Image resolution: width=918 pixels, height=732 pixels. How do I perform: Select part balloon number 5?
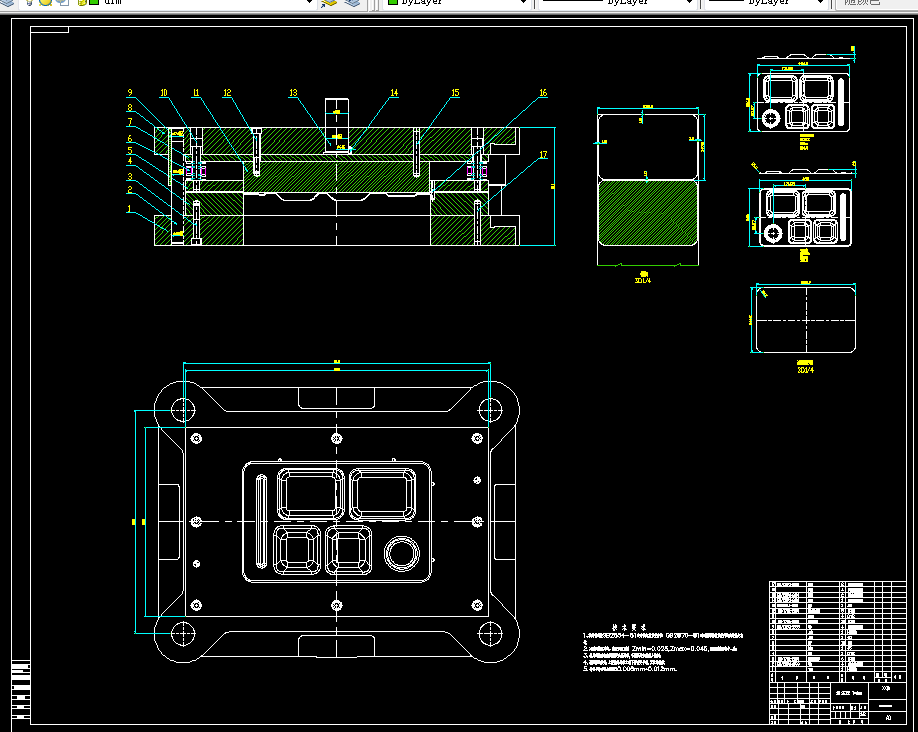tap(129, 150)
